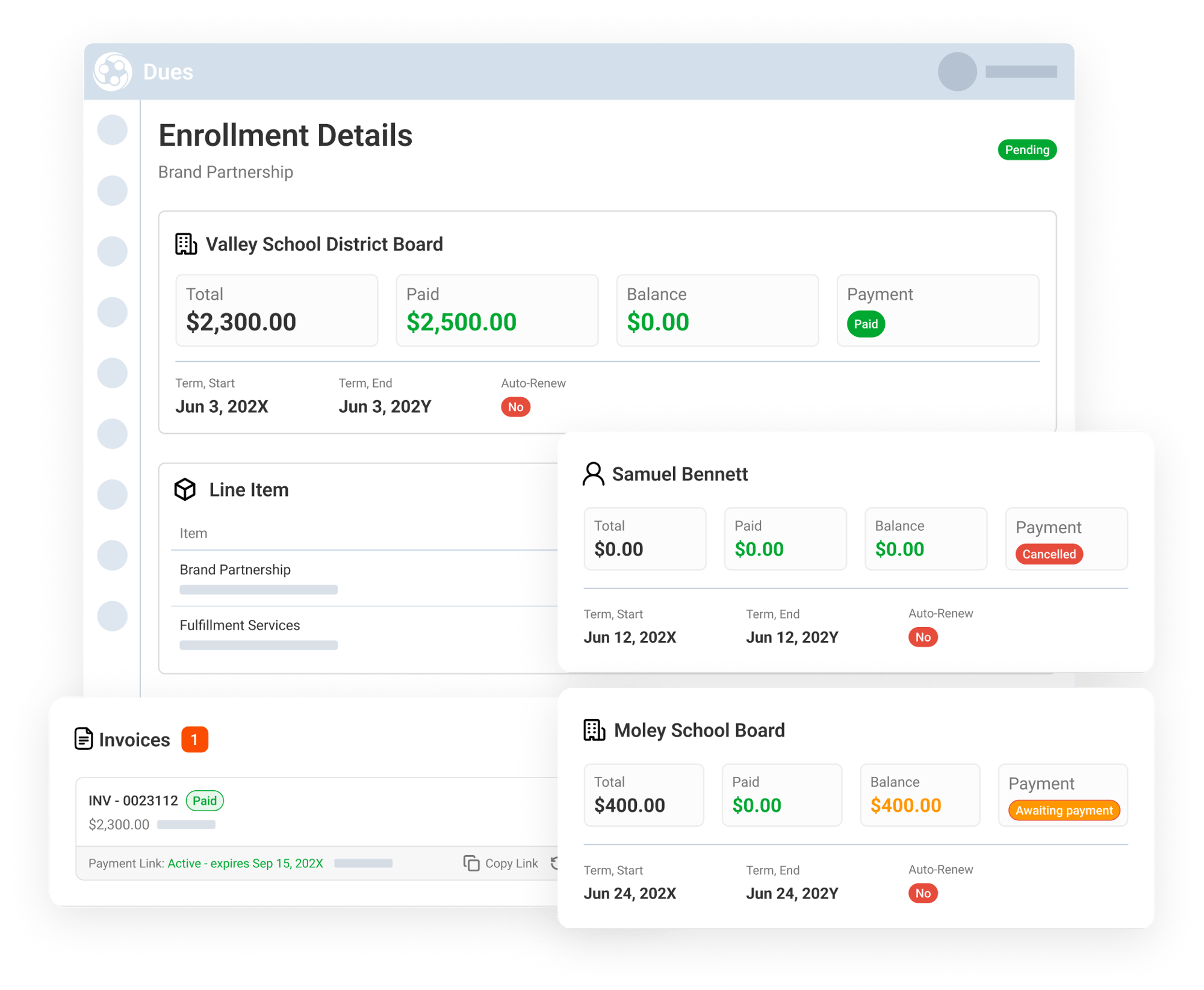Click the Invoices count badge showing 1
This screenshot has height=990, width=1204.
pos(194,740)
